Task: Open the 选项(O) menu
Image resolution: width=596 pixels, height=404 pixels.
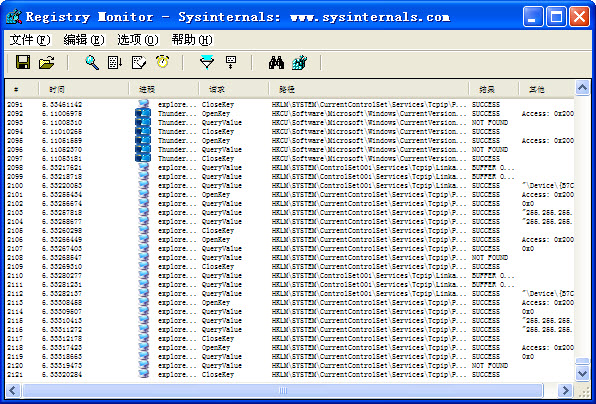Action: point(138,40)
